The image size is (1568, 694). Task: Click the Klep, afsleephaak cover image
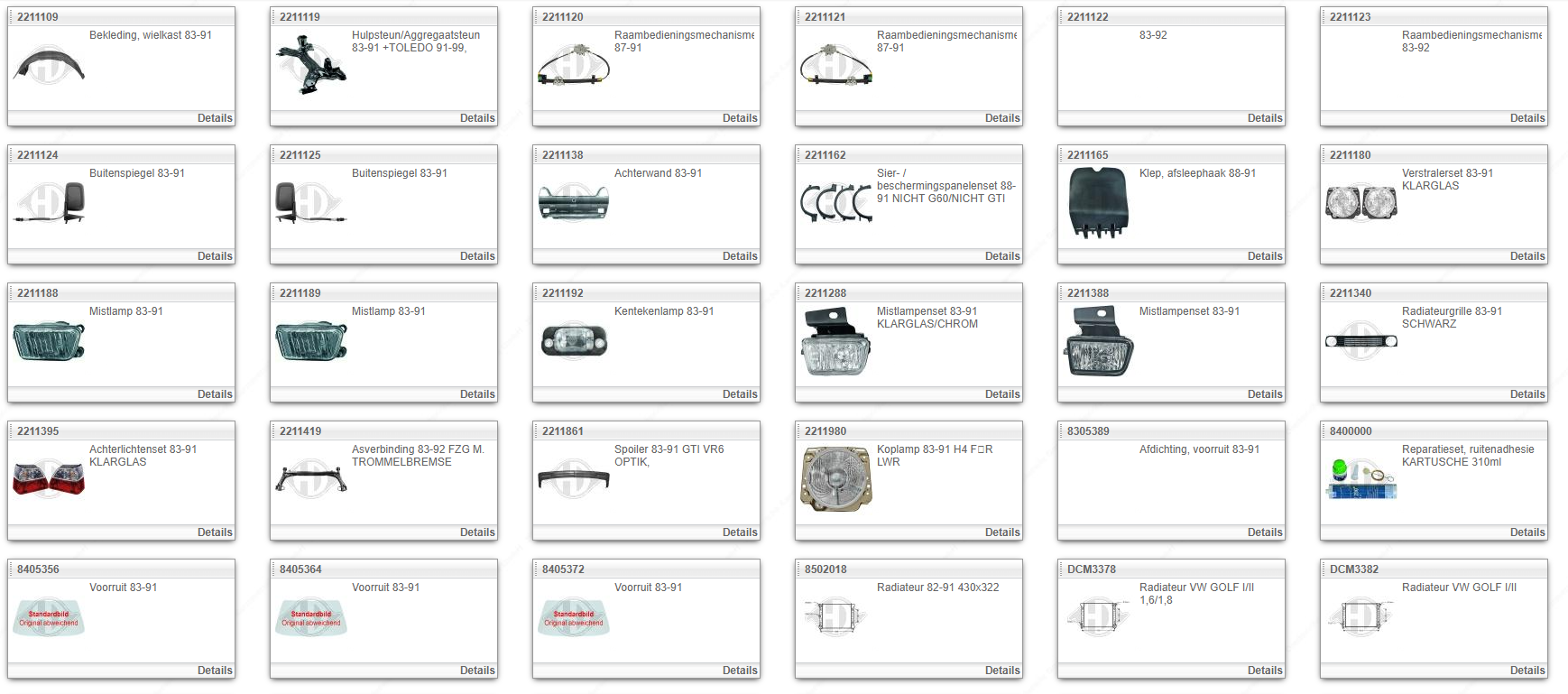tap(1098, 203)
